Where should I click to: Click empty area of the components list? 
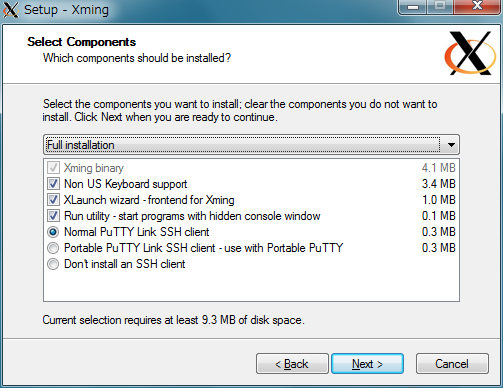click(x=251, y=285)
